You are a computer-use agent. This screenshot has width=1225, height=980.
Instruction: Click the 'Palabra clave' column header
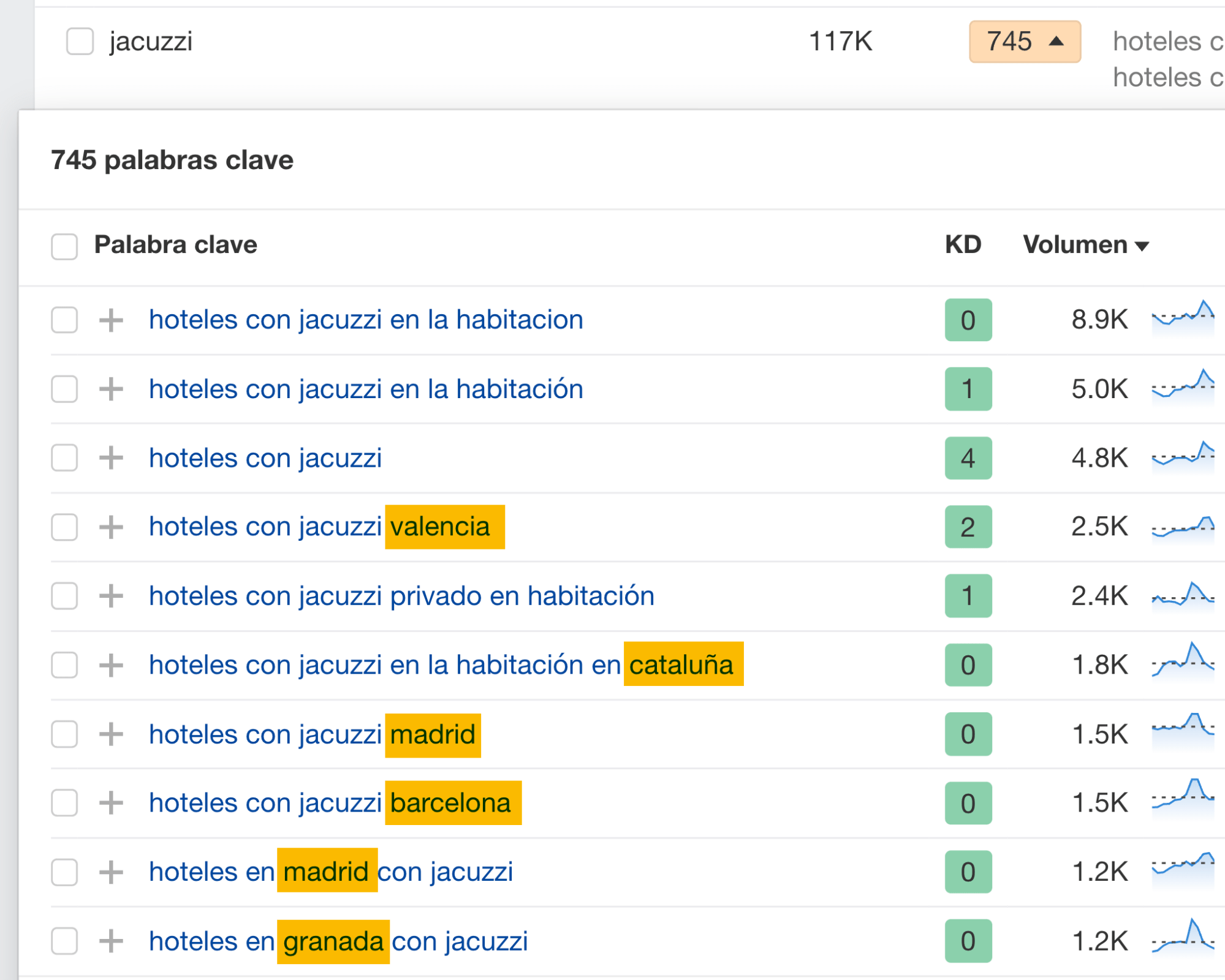point(175,245)
